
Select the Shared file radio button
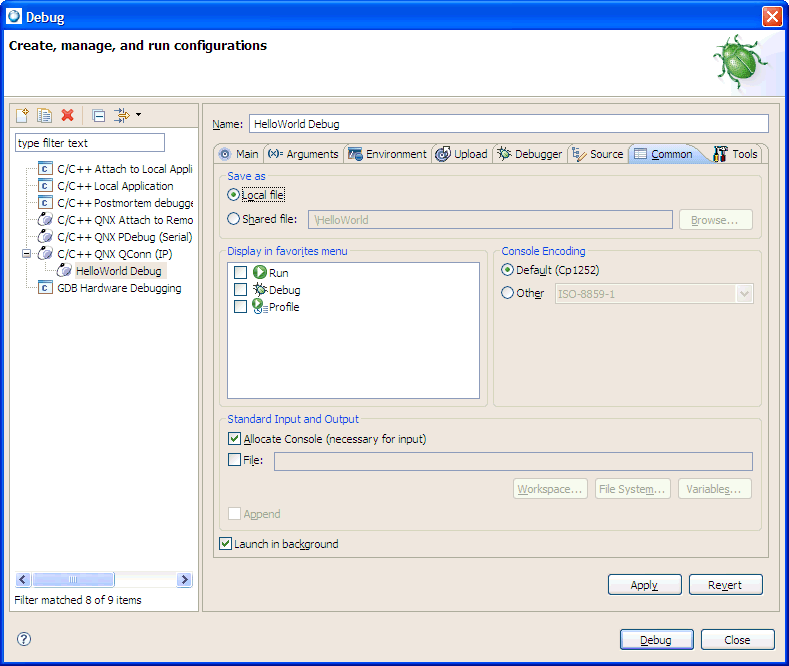(234, 219)
